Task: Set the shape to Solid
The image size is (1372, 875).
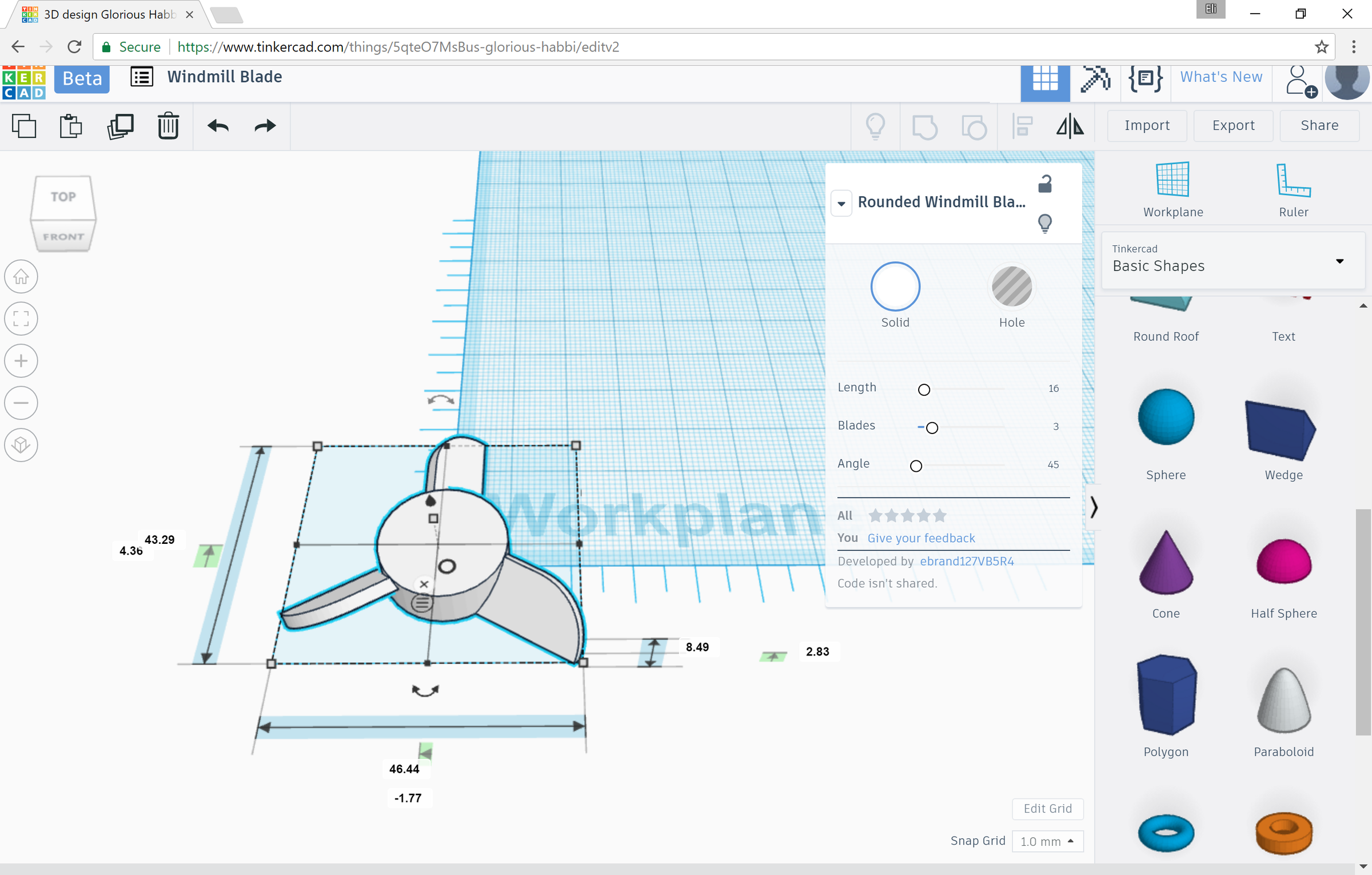Action: pos(895,287)
